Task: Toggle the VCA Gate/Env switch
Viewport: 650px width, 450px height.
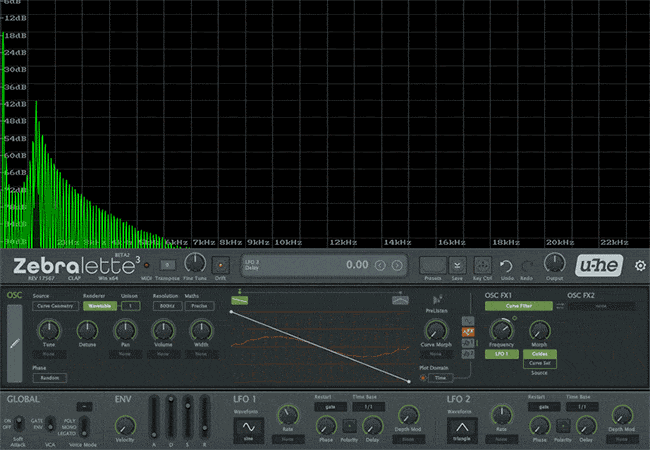Action: click(50, 423)
